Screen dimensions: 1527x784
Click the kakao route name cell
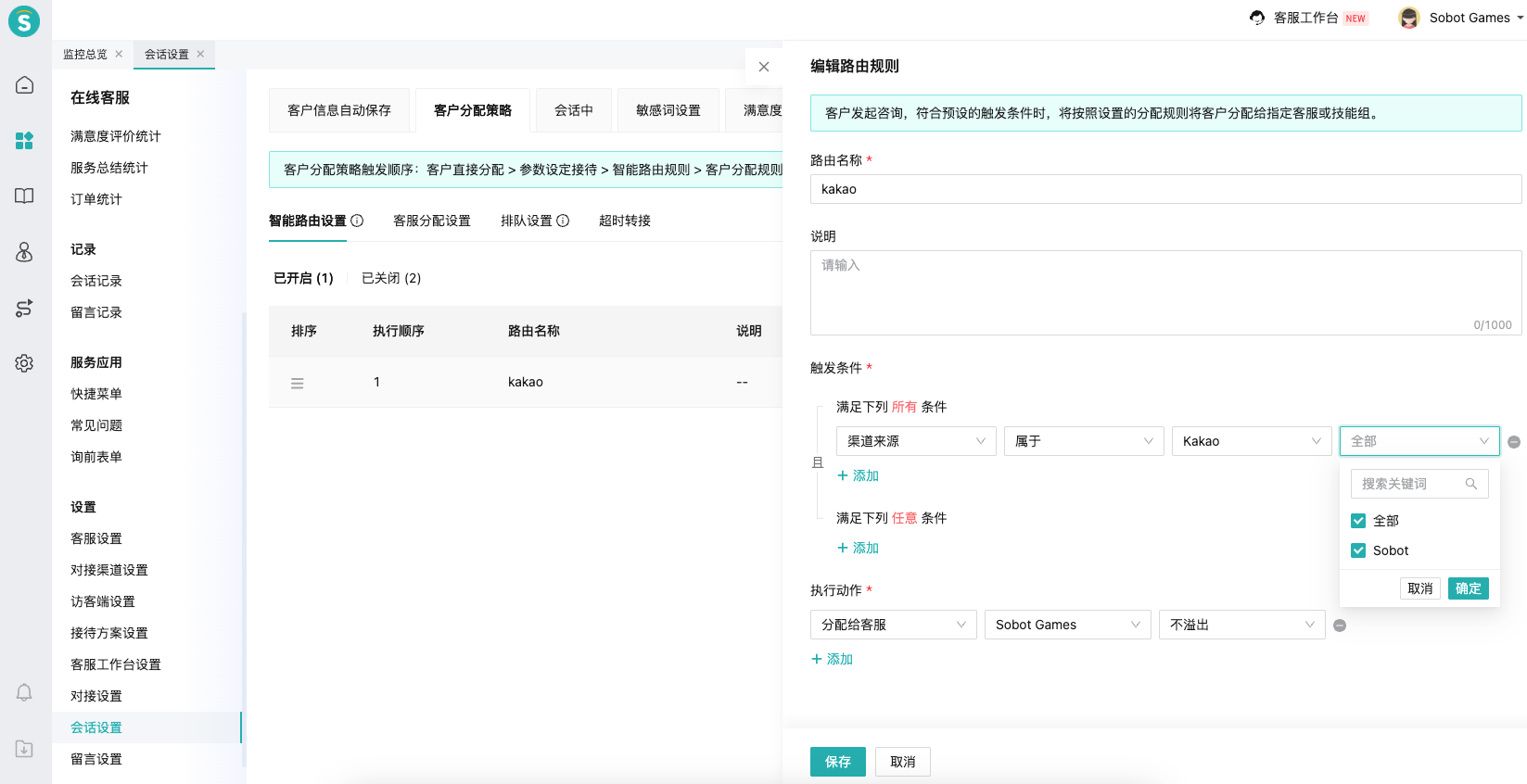(x=526, y=382)
